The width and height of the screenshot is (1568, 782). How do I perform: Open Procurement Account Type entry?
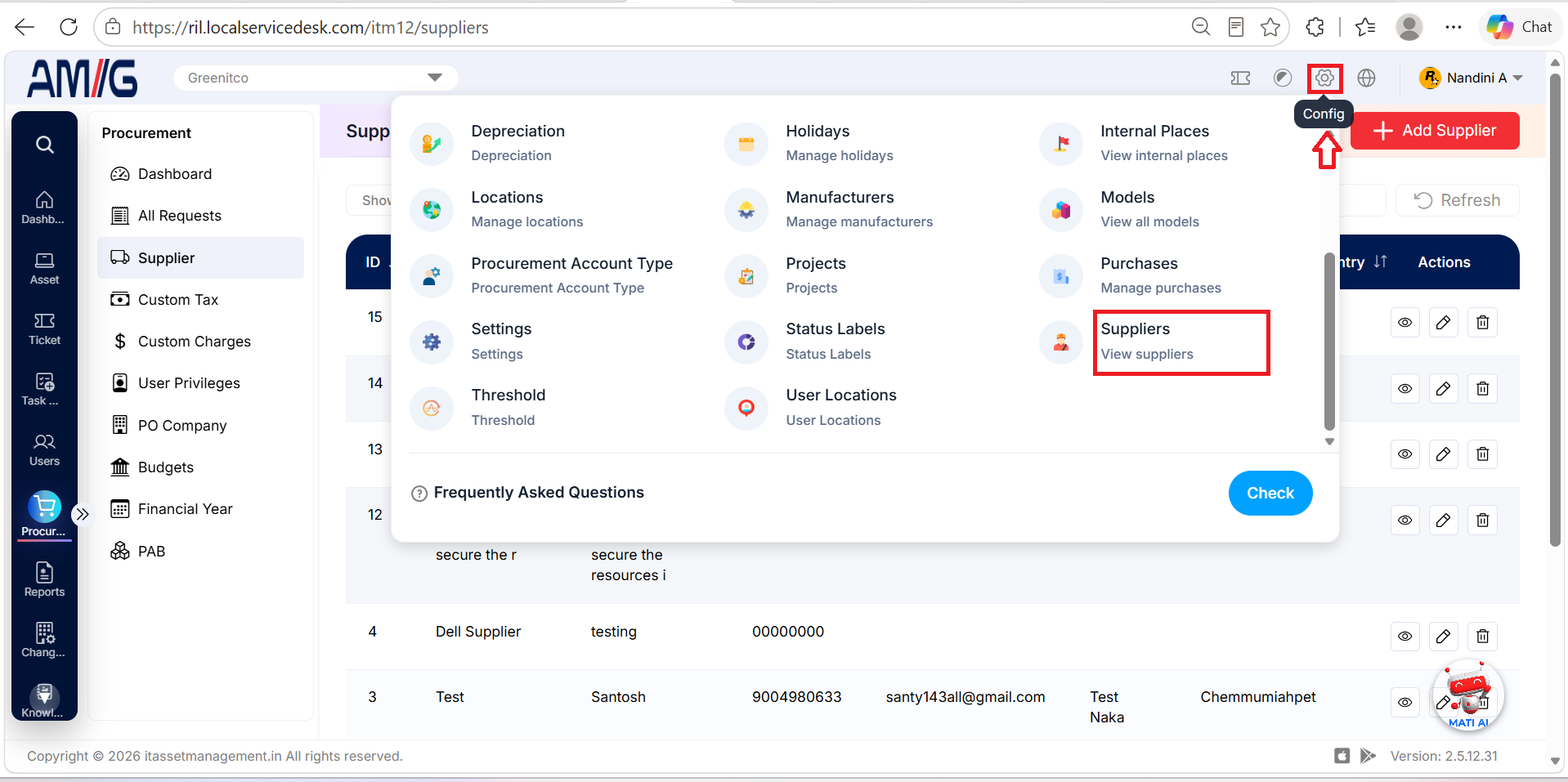[x=571, y=275]
